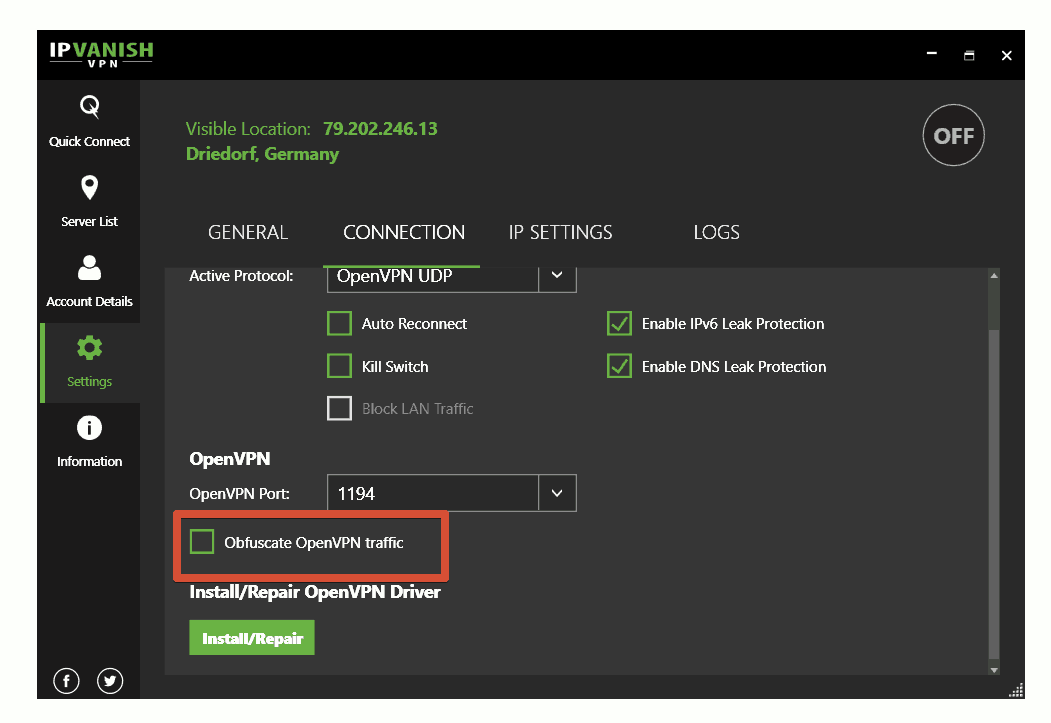This screenshot has height=723, width=1051.
Task: Click the settings scrollbar up arrow
Action: (x=994, y=275)
